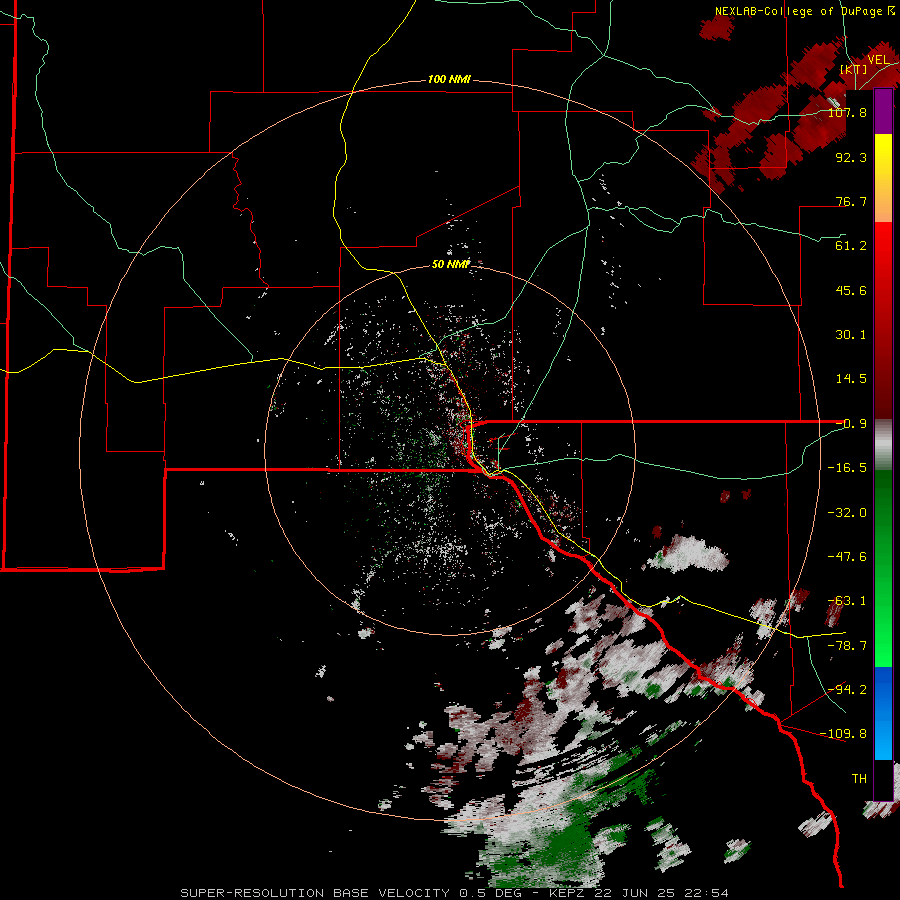Click the purple segment of the color bar
This screenshot has height=900, width=900.
pos(883,111)
